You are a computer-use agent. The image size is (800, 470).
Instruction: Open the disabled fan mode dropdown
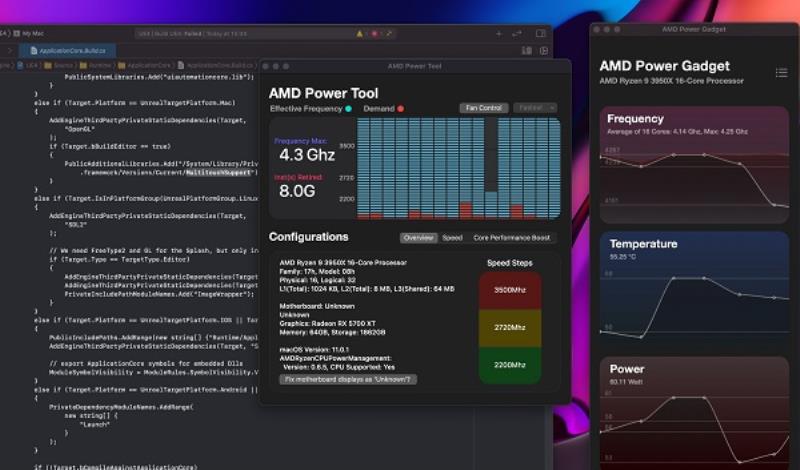tap(535, 108)
